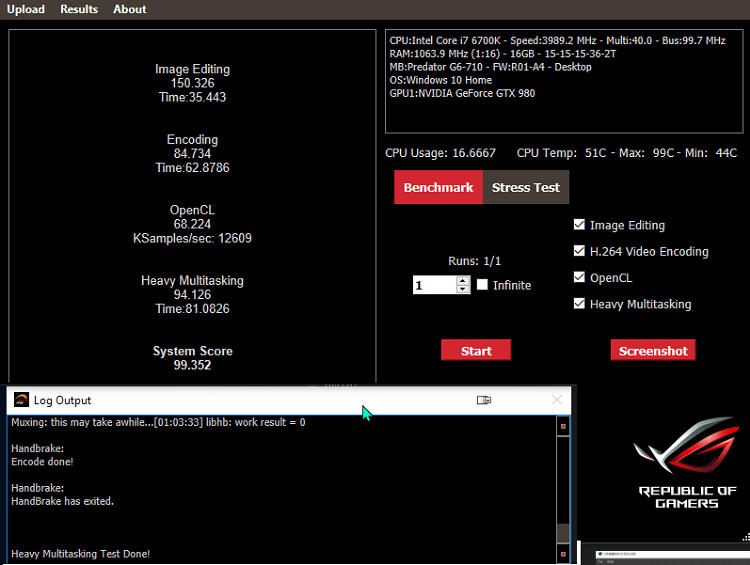
Task: Click the Heavy Multitasking score 94.126
Action: [192, 294]
